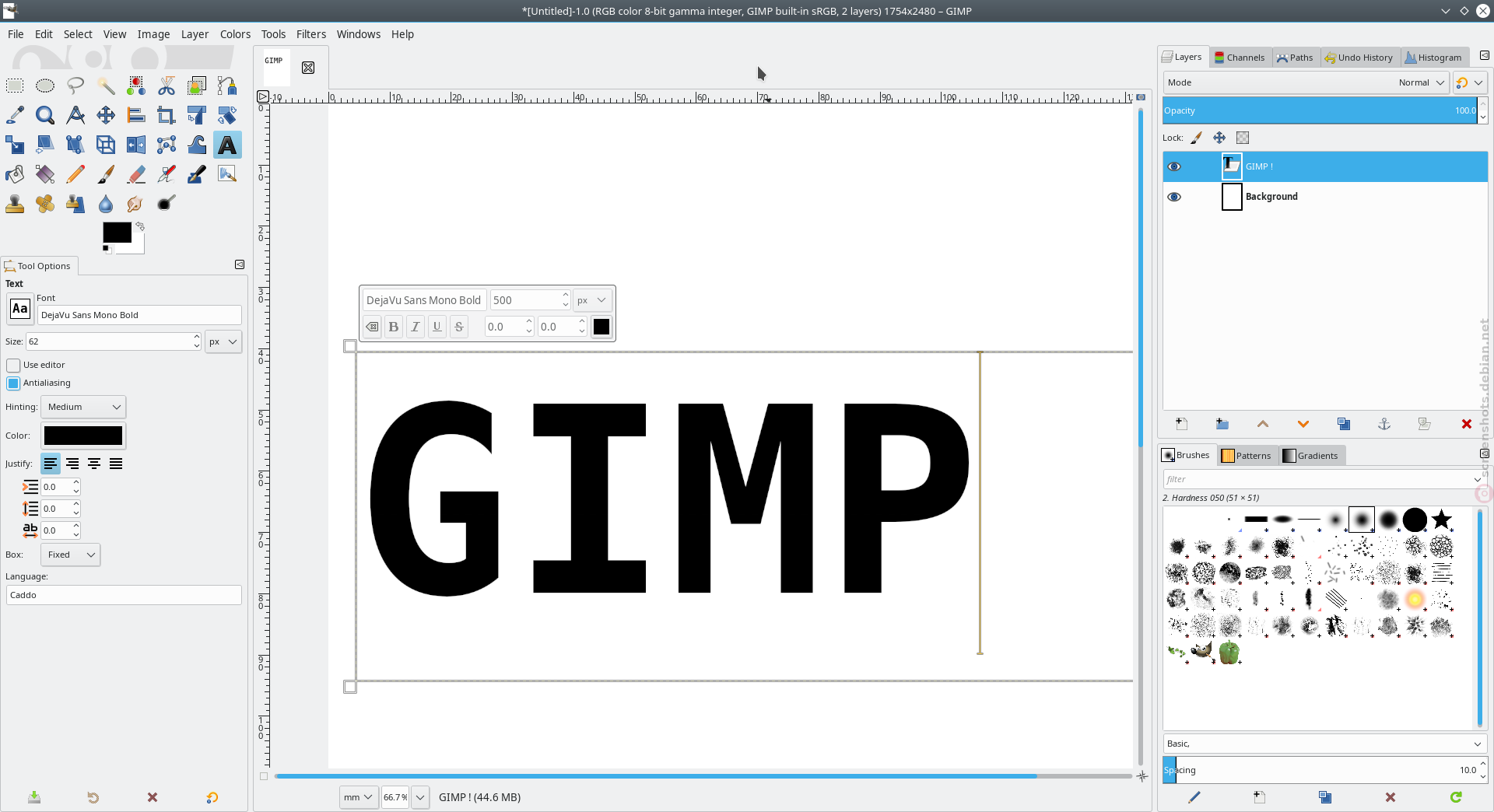This screenshot has height=812, width=1494.
Task: Switch to the Channels tab
Action: coord(1240,58)
